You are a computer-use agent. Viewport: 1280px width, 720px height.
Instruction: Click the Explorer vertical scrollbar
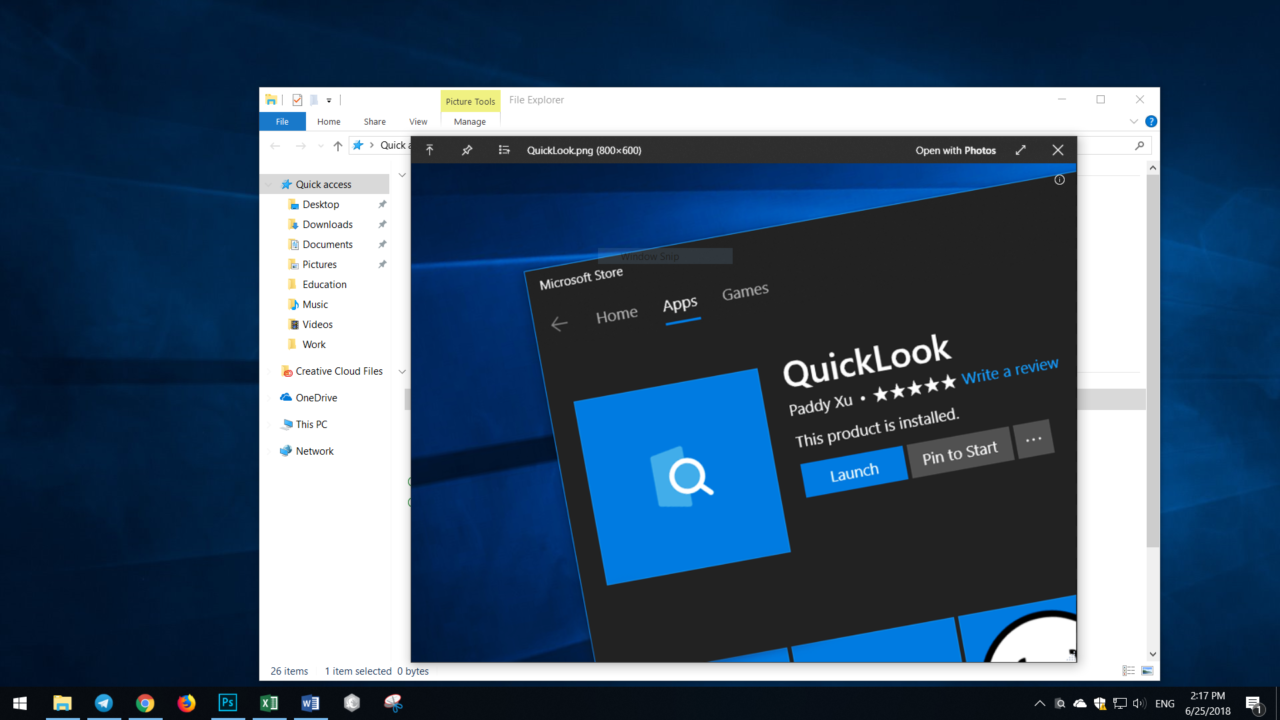(1152, 360)
